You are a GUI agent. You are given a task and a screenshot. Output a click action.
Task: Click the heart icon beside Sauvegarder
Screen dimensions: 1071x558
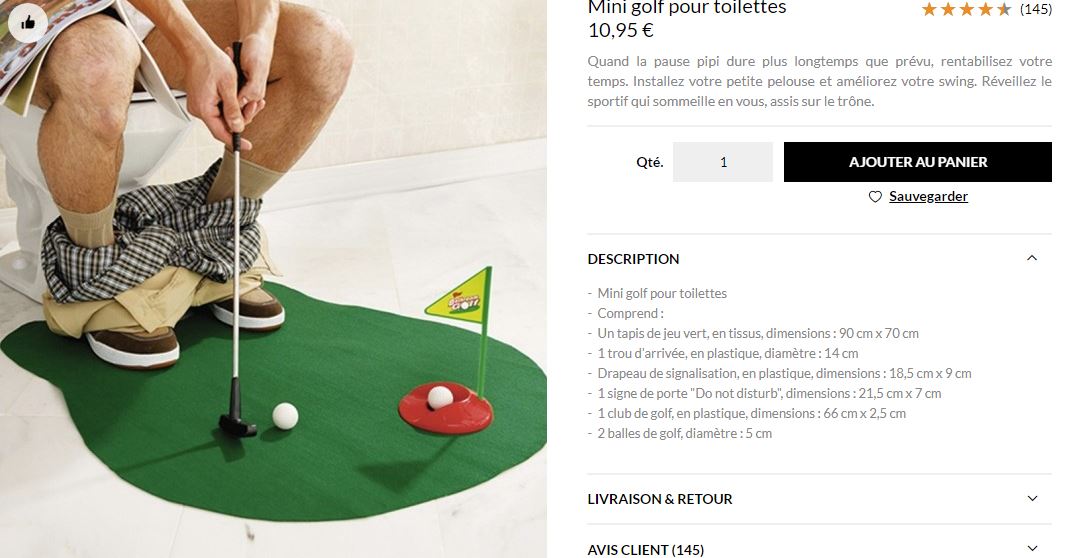[875, 197]
